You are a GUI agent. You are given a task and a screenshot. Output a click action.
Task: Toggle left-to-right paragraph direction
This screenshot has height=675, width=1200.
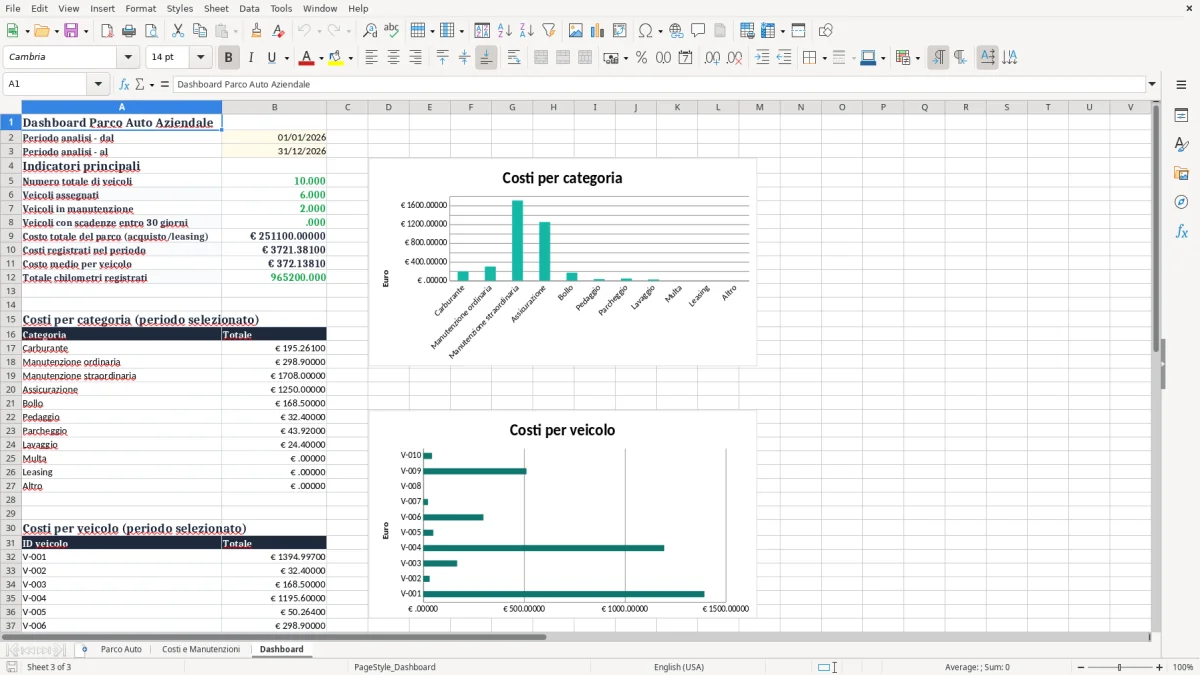(938, 58)
